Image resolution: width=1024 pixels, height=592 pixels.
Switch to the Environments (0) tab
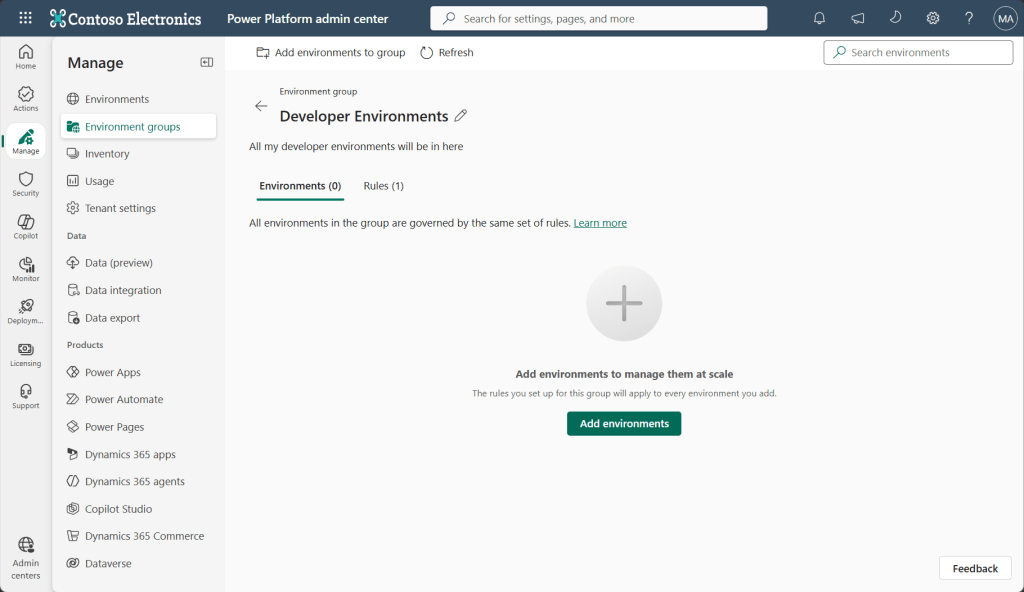click(x=300, y=186)
